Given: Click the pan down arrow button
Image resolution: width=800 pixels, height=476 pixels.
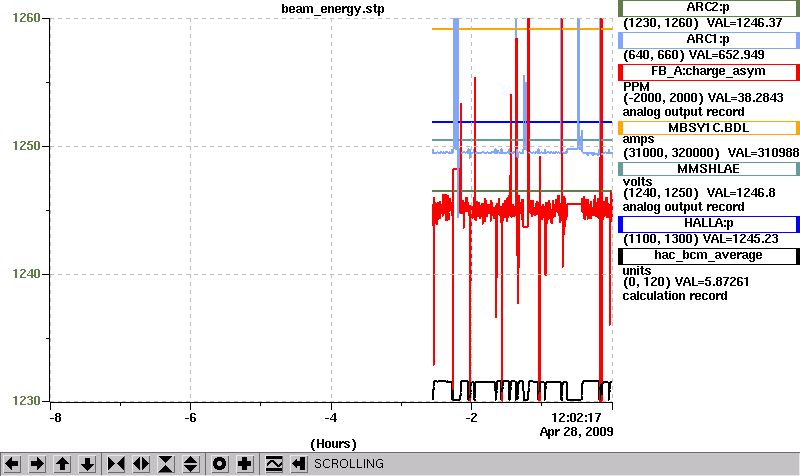Looking at the screenshot, I should tap(87, 464).
